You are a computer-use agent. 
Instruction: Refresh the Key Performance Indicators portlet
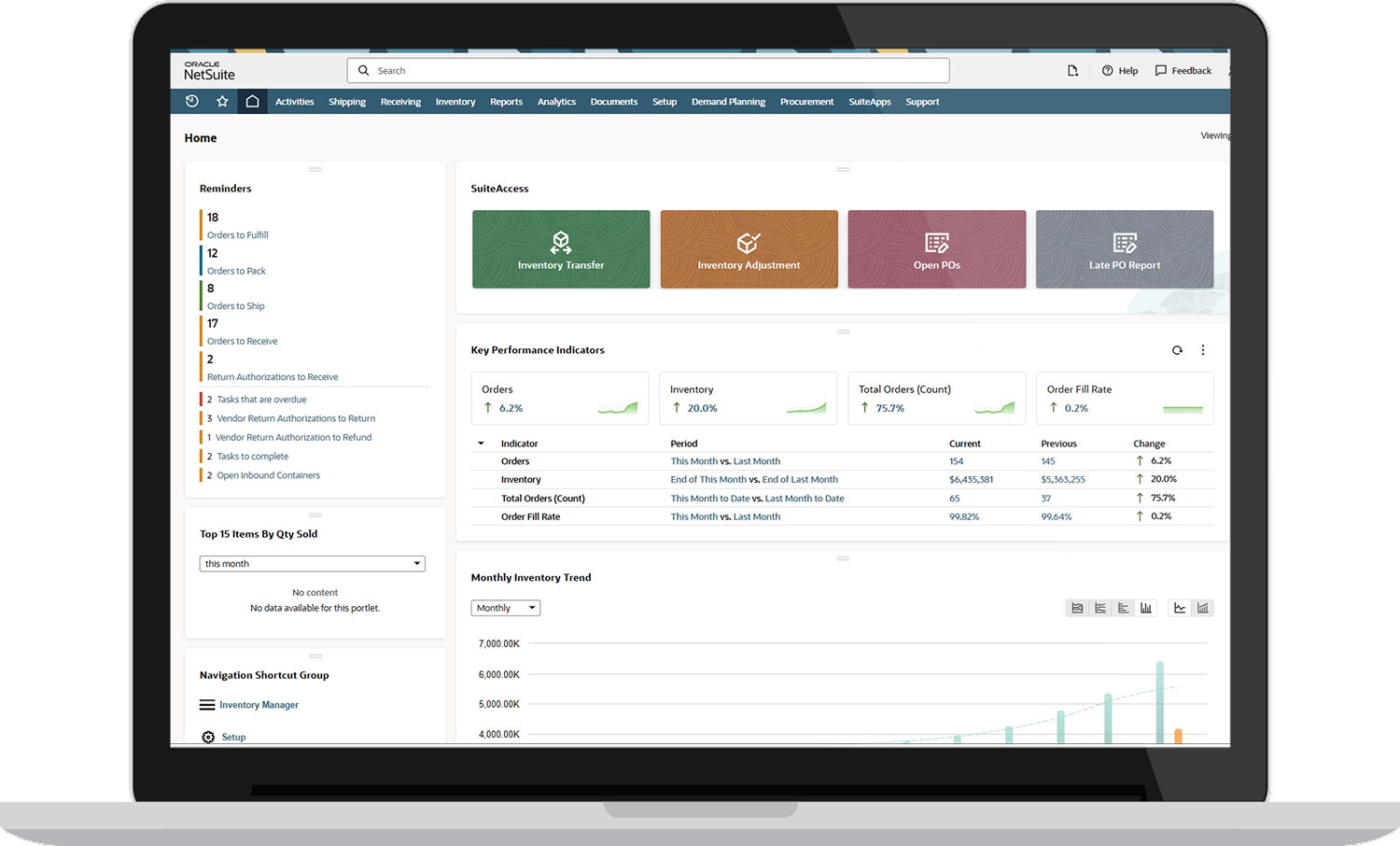[x=1177, y=350]
